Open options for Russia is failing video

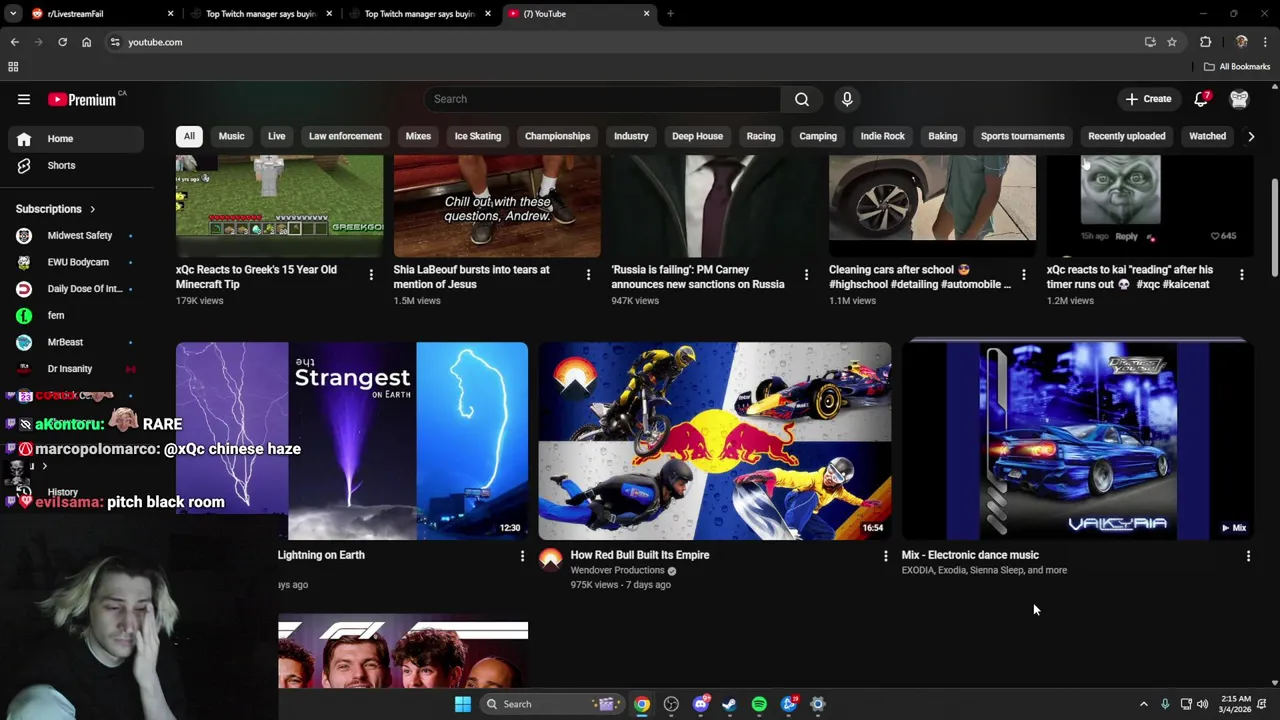806,275
